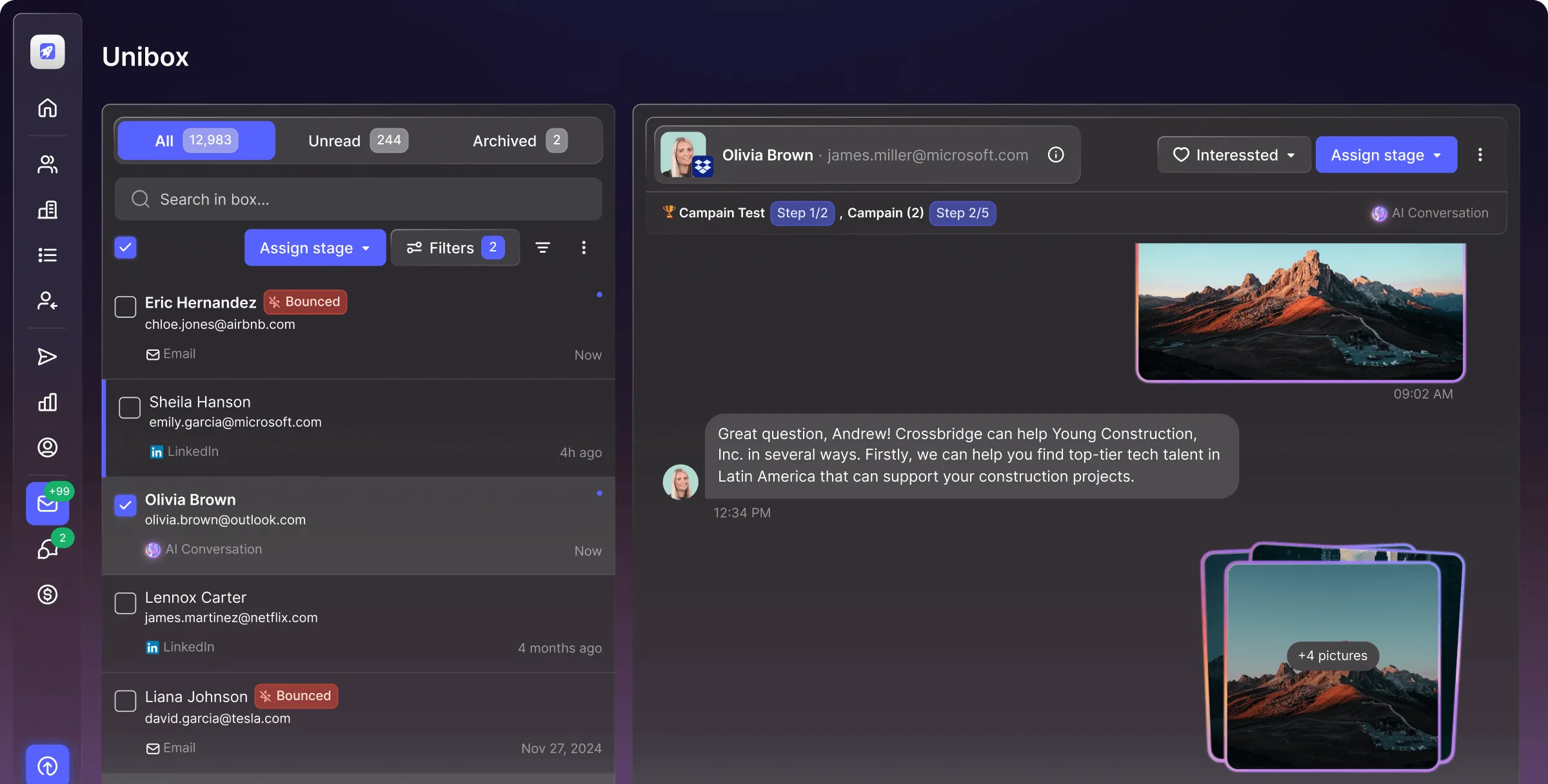This screenshot has height=784, width=1548.
Task: Open the Companies building icon
Action: [x=47, y=210]
